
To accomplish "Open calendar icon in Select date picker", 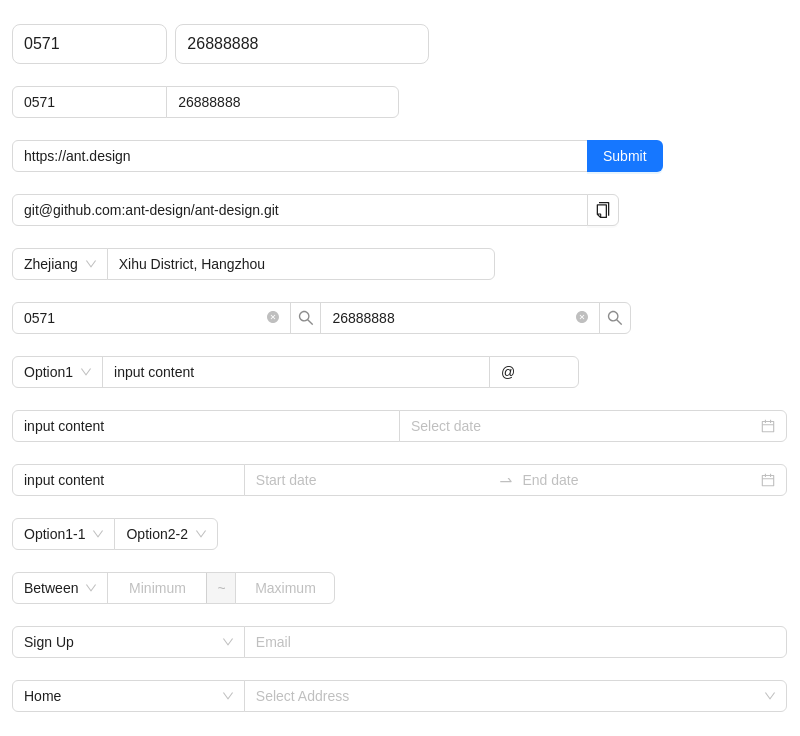I will click(x=768, y=426).
